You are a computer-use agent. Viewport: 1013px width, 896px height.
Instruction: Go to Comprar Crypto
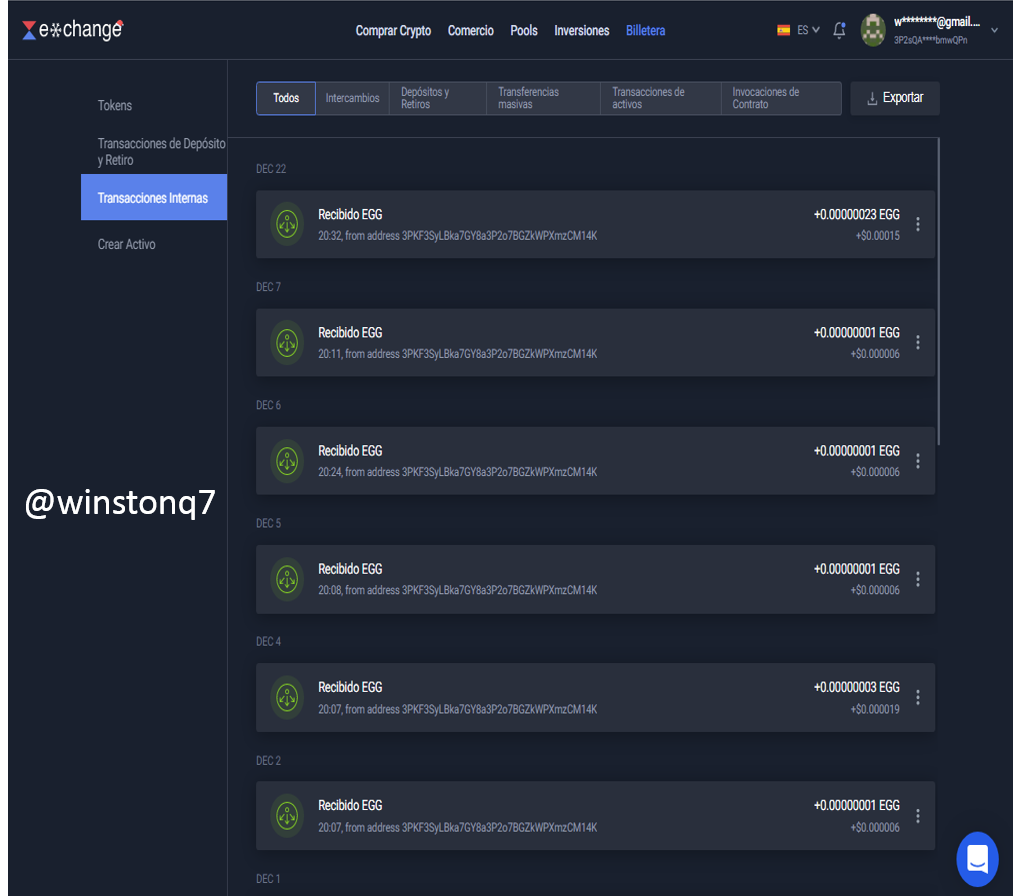393,30
